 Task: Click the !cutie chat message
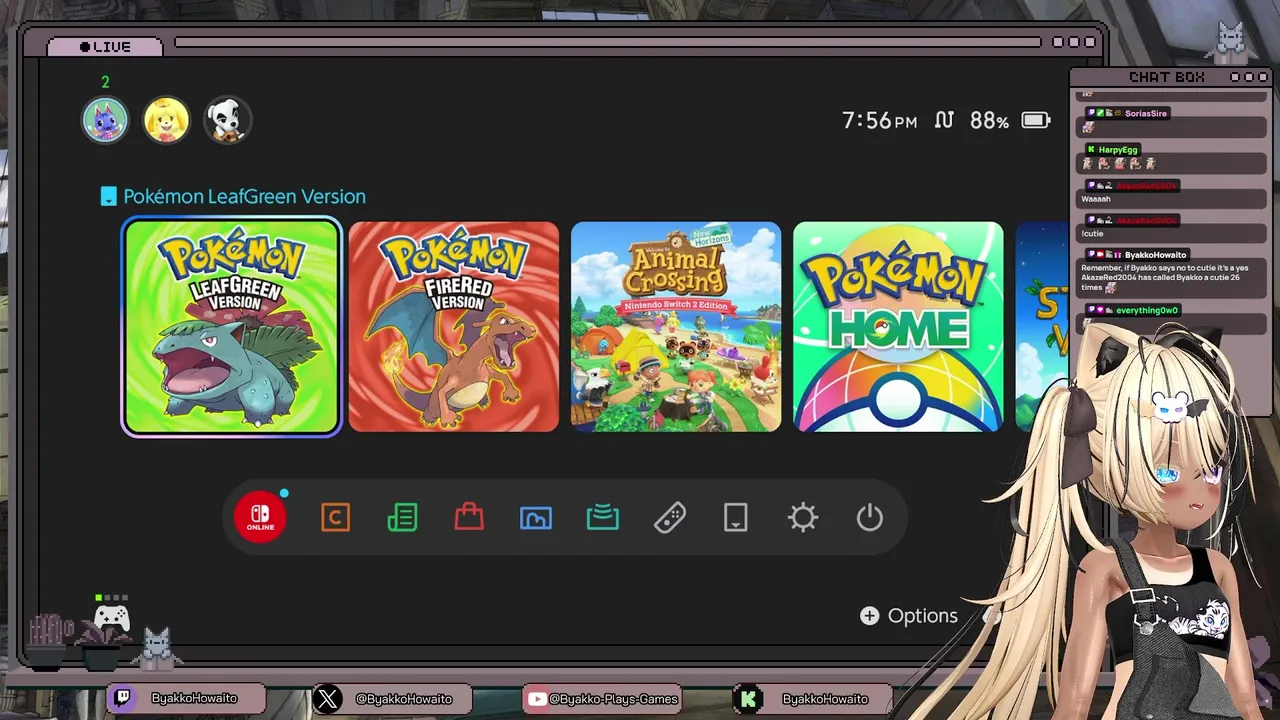click(1093, 234)
